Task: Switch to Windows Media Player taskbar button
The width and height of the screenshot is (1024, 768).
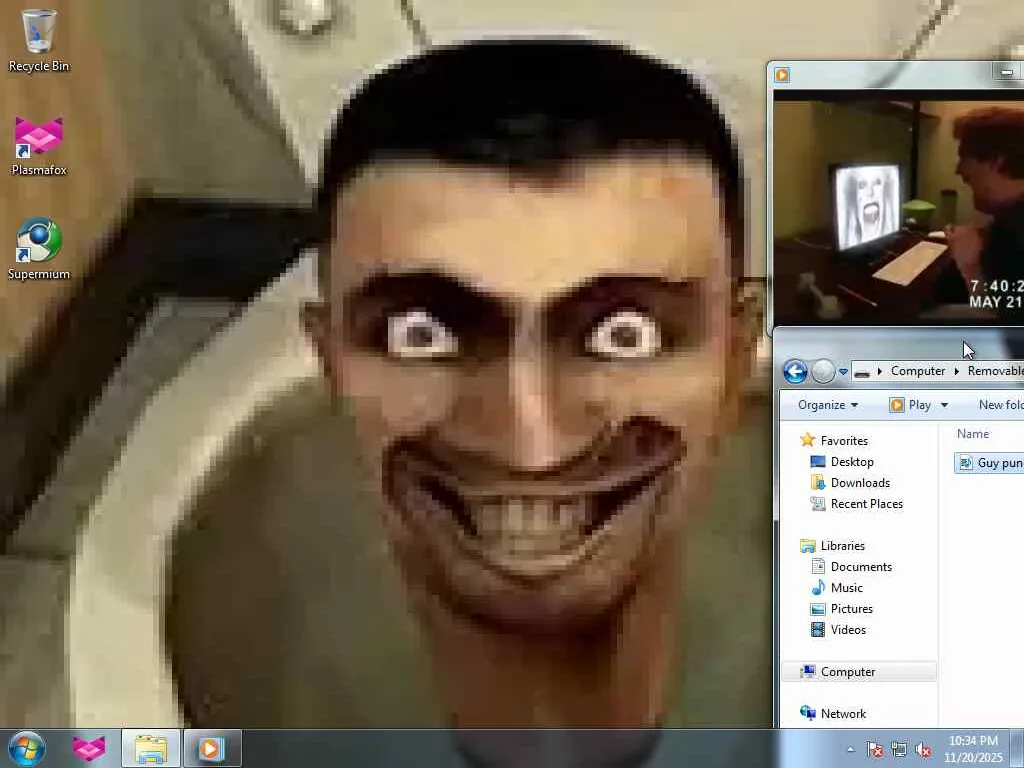Action: tap(213, 748)
